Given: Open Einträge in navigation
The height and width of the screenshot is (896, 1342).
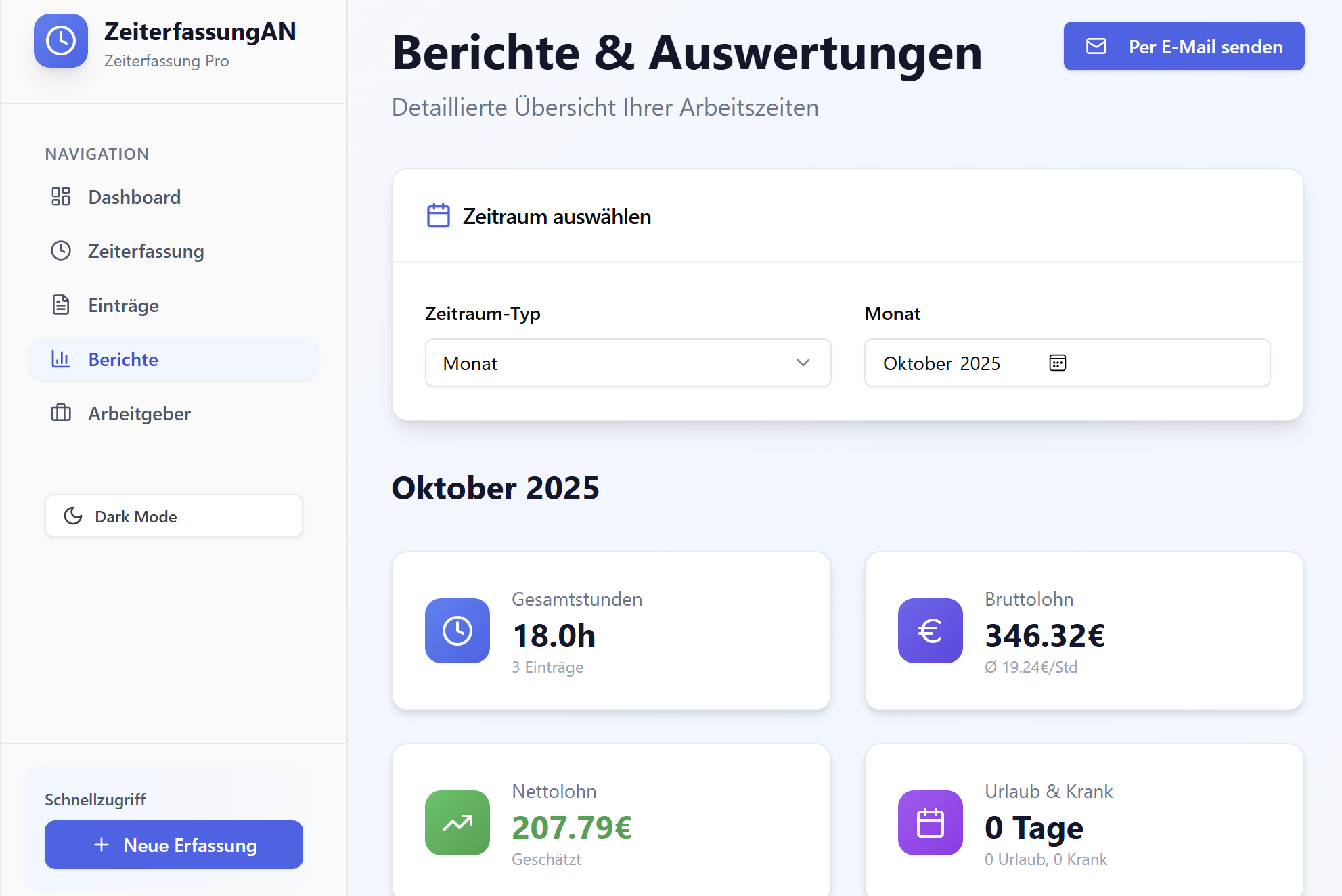Looking at the screenshot, I should coord(174,305).
